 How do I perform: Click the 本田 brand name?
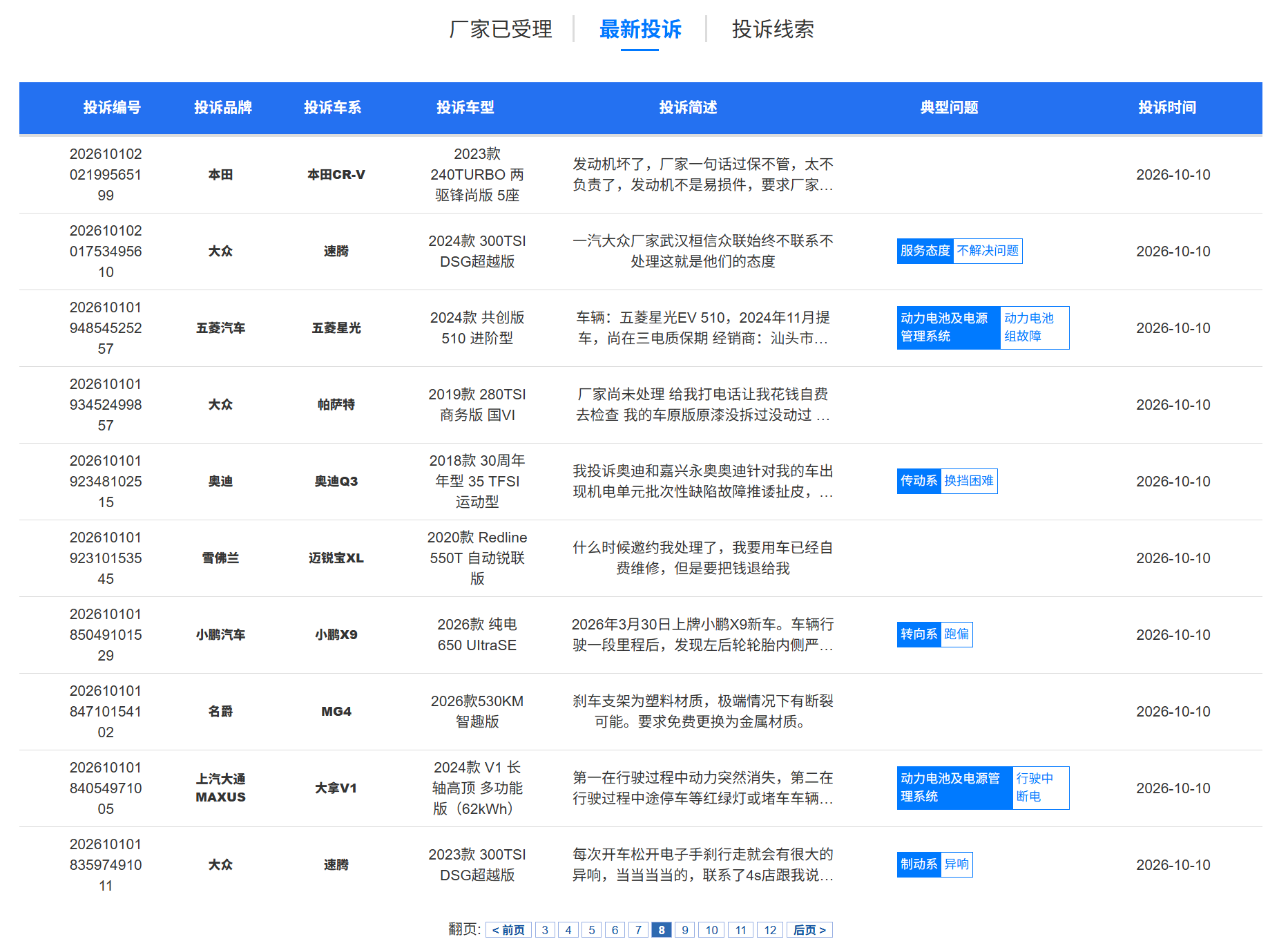221,175
